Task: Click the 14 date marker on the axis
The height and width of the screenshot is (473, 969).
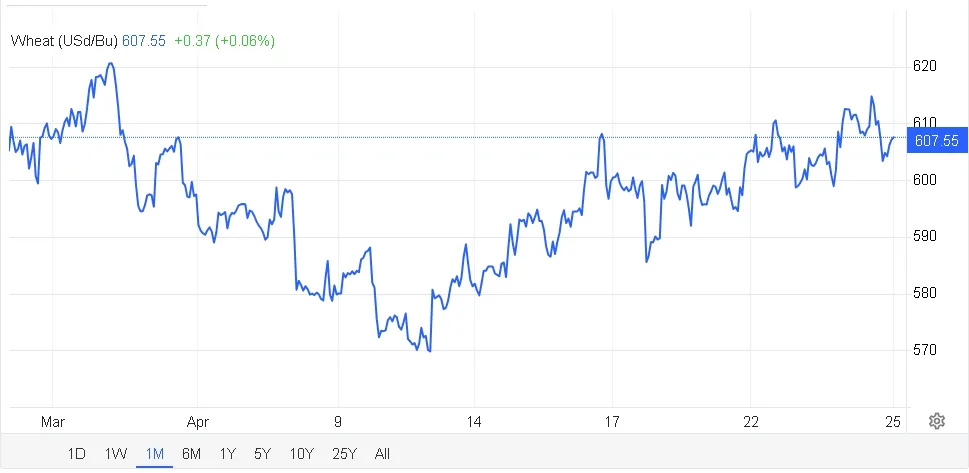Action: pyautogui.click(x=474, y=422)
